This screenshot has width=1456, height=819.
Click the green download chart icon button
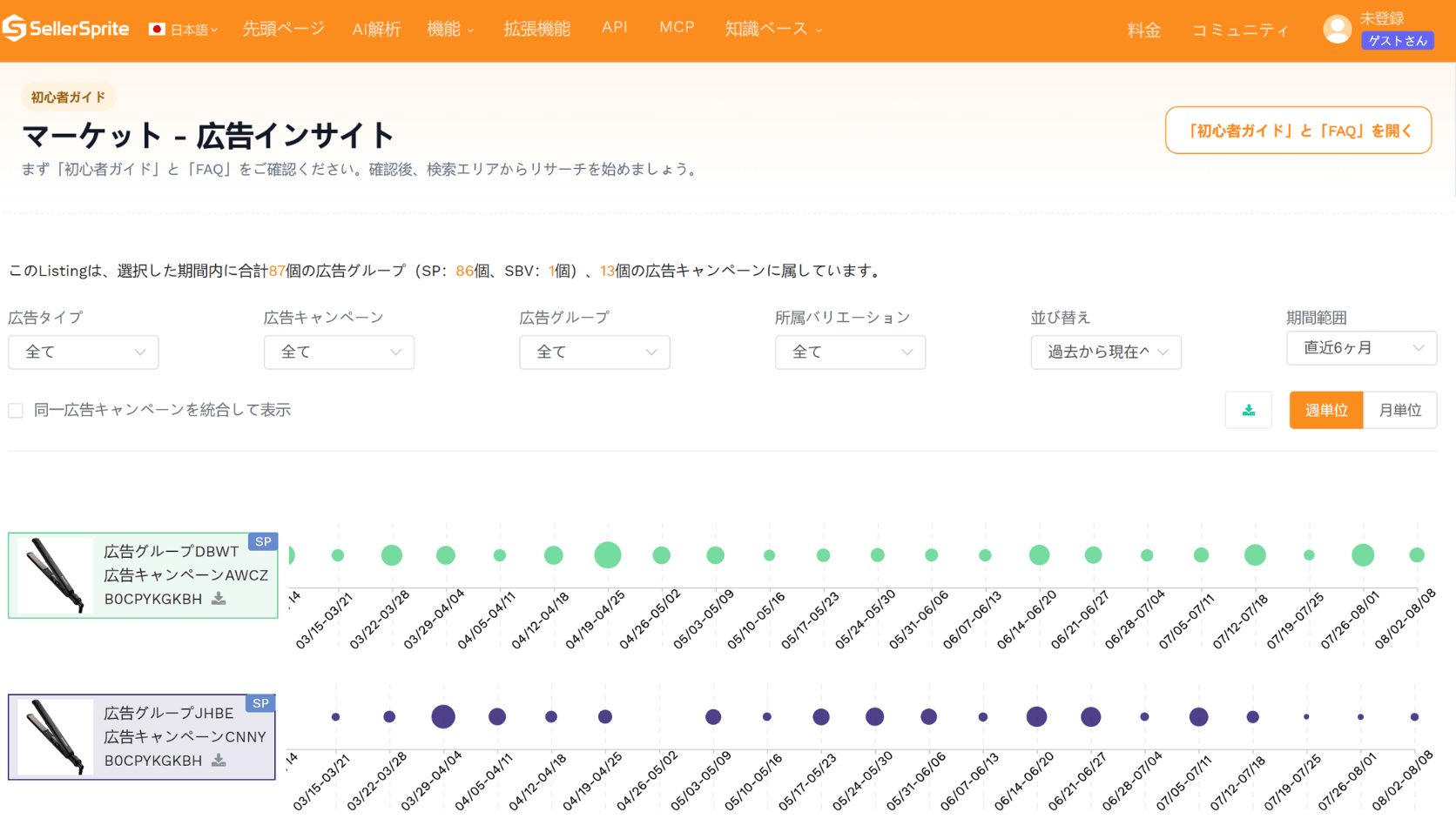click(1248, 410)
